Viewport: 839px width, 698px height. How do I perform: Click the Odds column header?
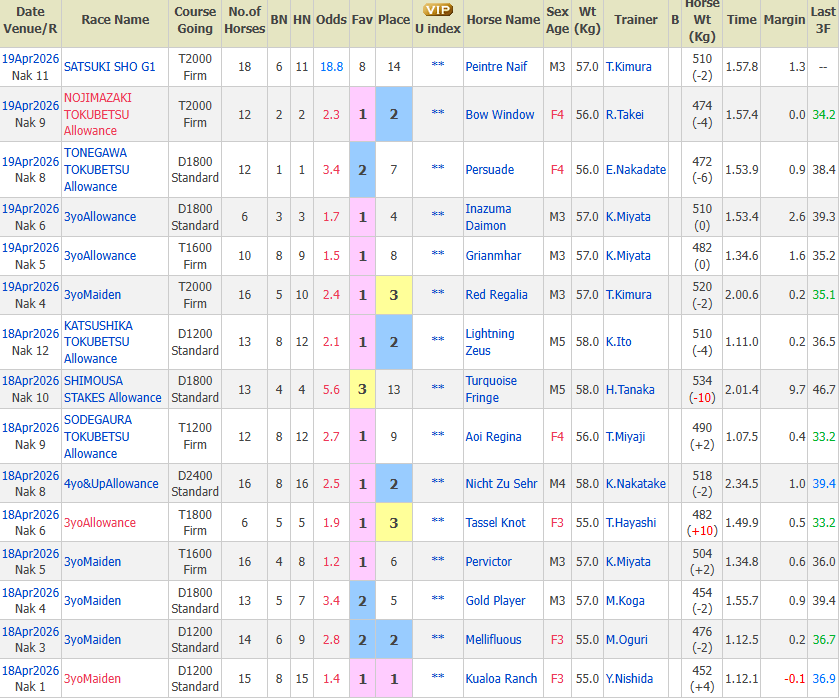(331, 20)
